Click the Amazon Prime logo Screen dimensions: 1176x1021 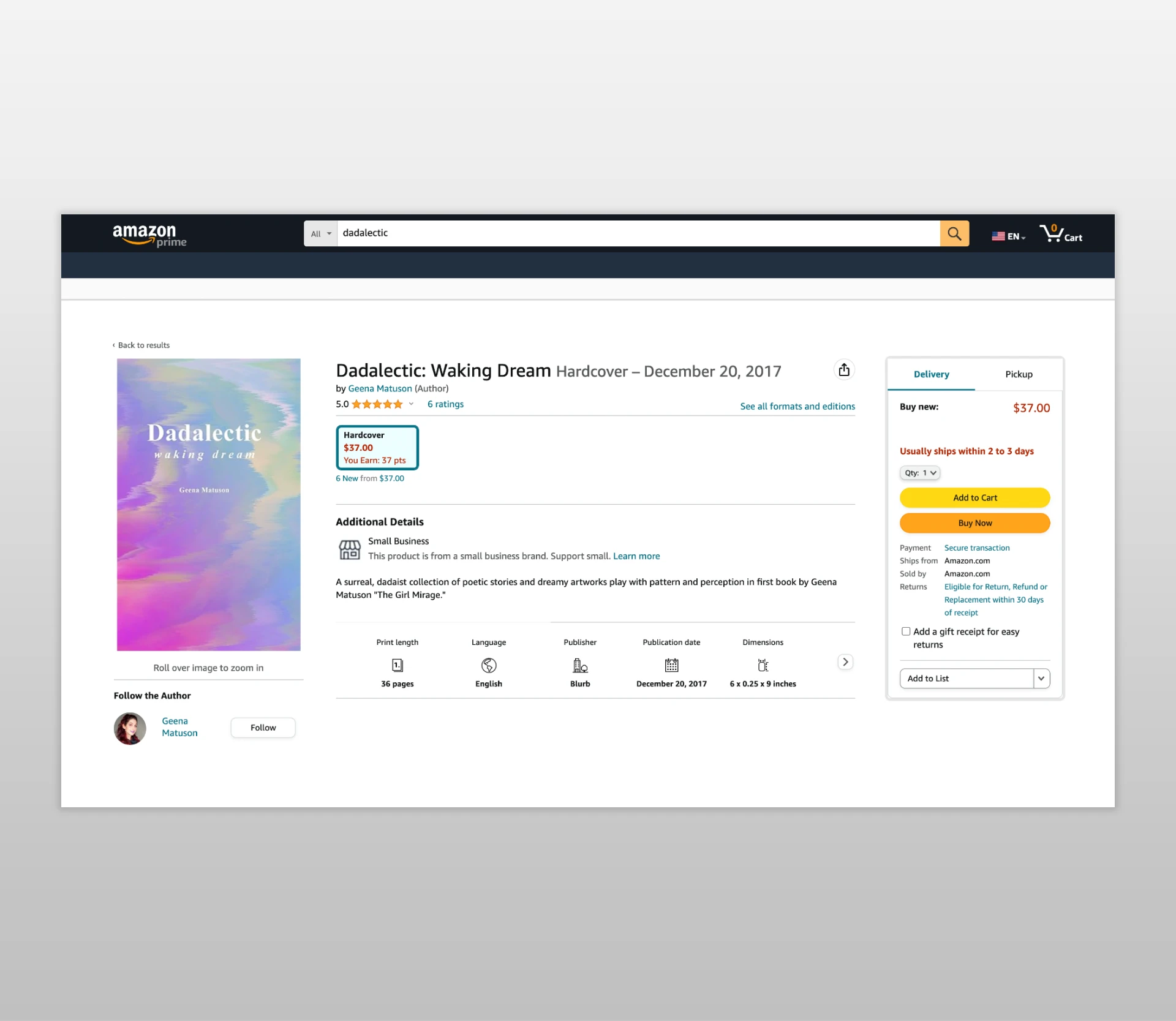(149, 235)
